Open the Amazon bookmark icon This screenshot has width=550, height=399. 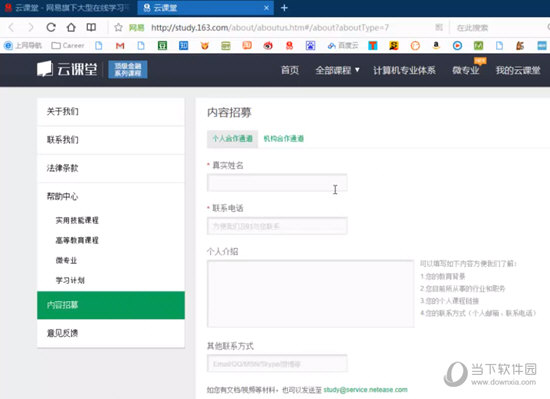pos(436,46)
